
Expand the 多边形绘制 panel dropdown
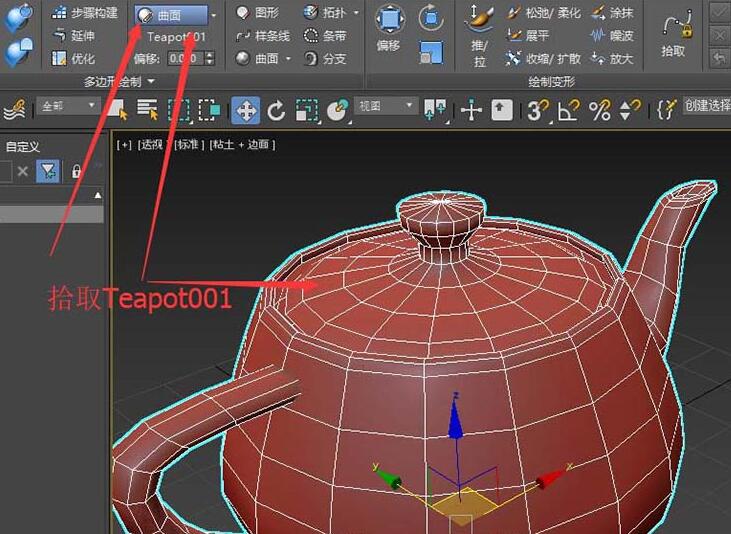[x=151, y=81]
